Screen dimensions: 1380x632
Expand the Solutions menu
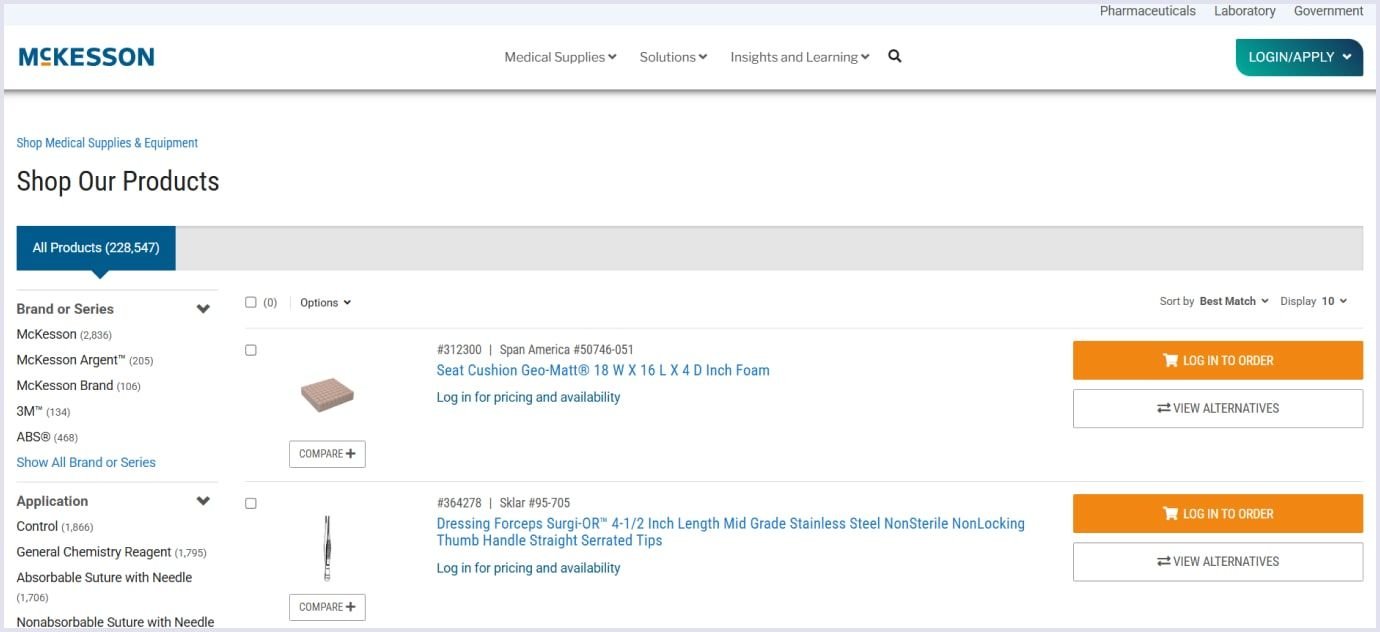coord(673,57)
